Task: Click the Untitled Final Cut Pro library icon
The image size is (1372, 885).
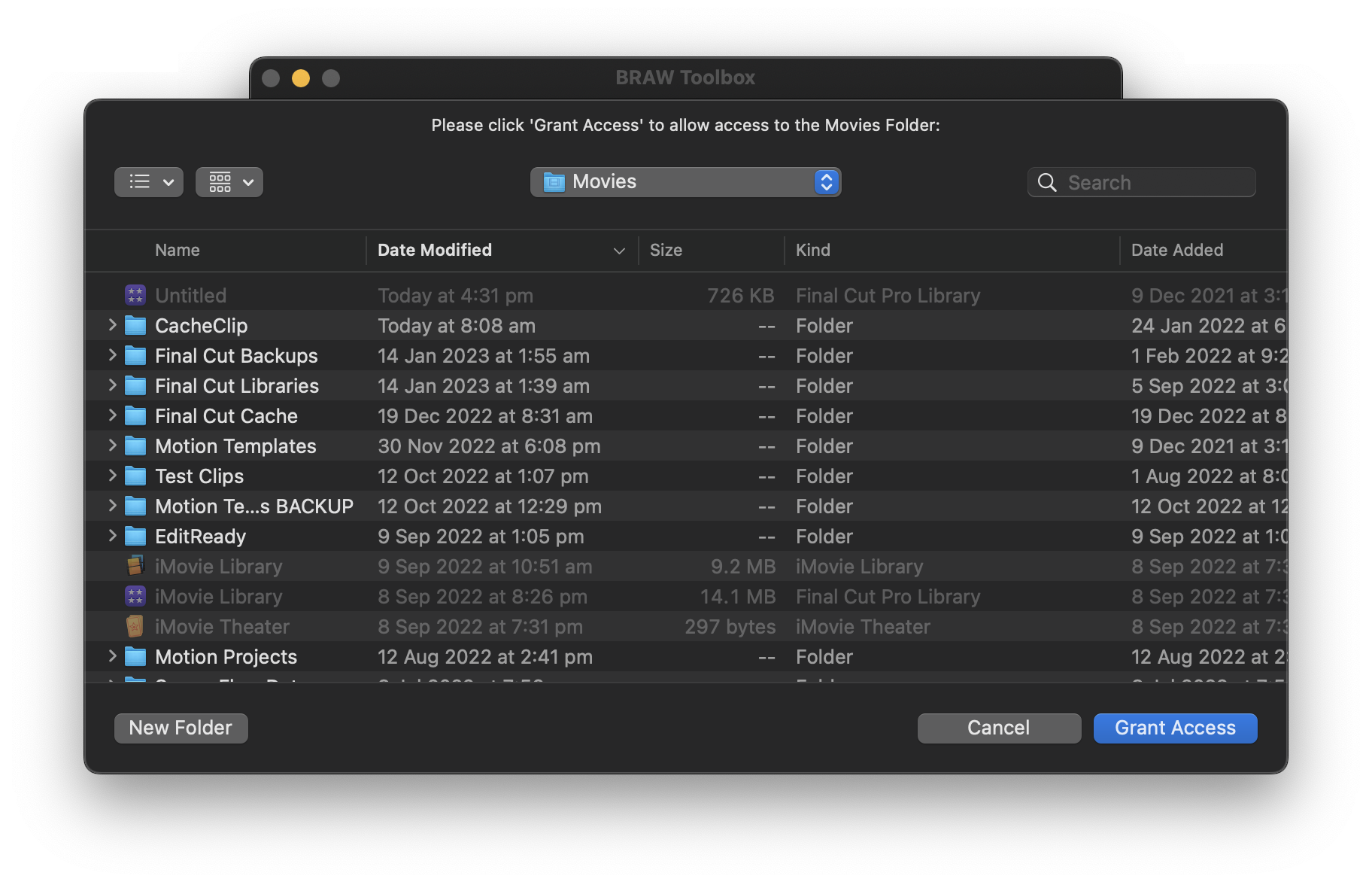Action: point(135,295)
